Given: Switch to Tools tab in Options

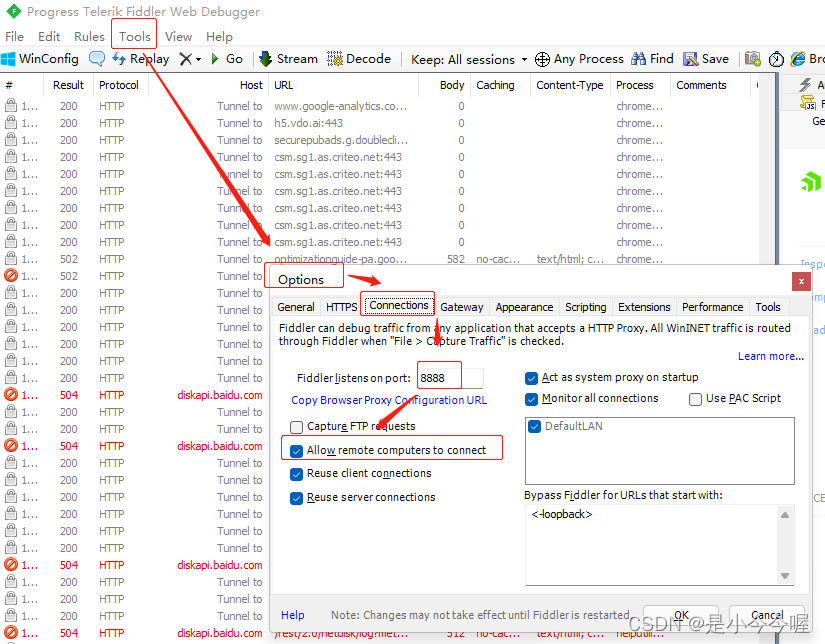Looking at the screenshot, I should click(768, 307).
